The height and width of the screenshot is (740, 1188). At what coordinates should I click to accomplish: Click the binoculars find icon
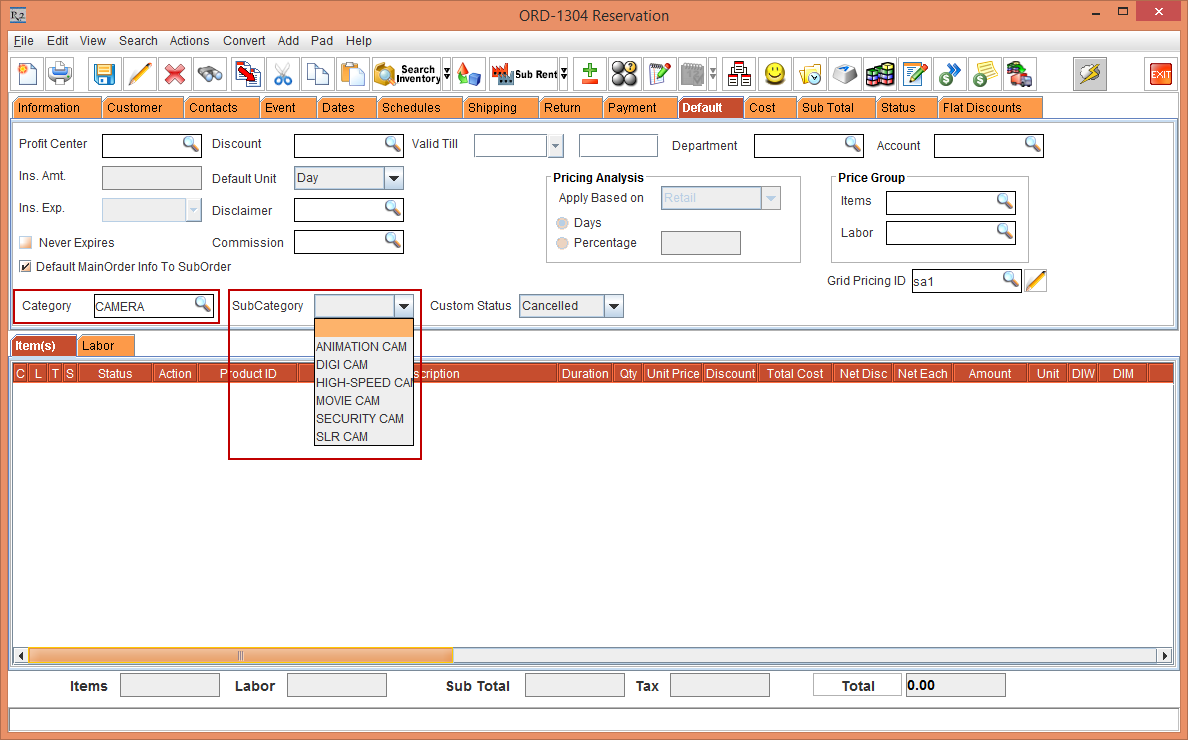pyautogui.click(x=208, y=74)
